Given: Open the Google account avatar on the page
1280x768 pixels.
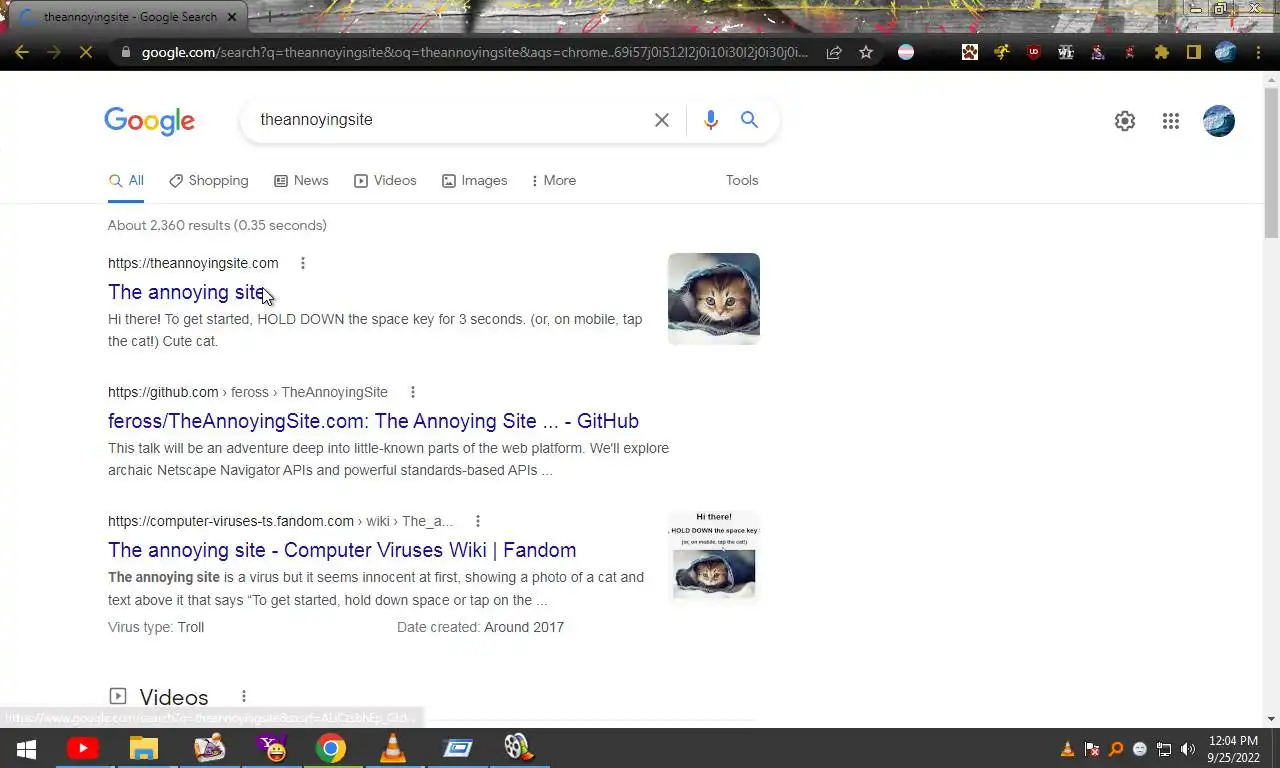Looking at the screenshot, I should pyautogui.click(x=1219, y=121).
